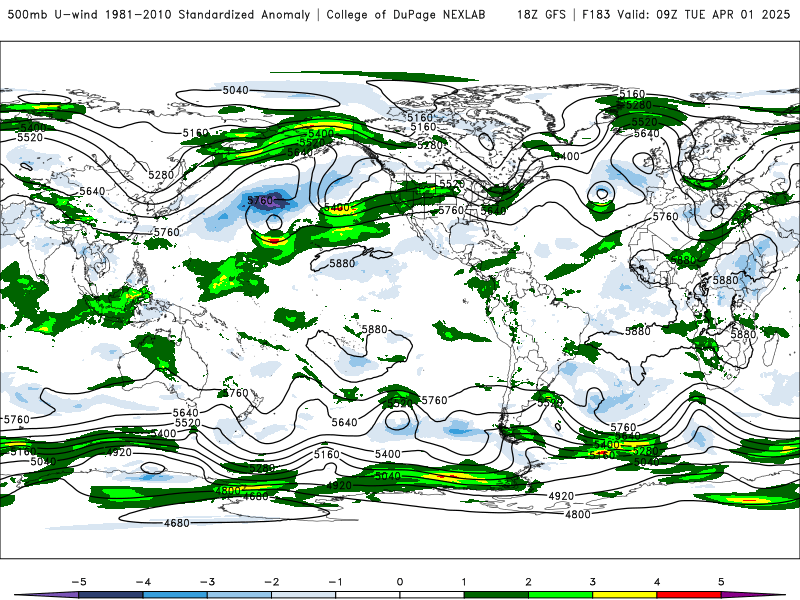Select the dark navy -5 to -4 legend color
The height and width of the screenshot is (600, 800).
111,595
